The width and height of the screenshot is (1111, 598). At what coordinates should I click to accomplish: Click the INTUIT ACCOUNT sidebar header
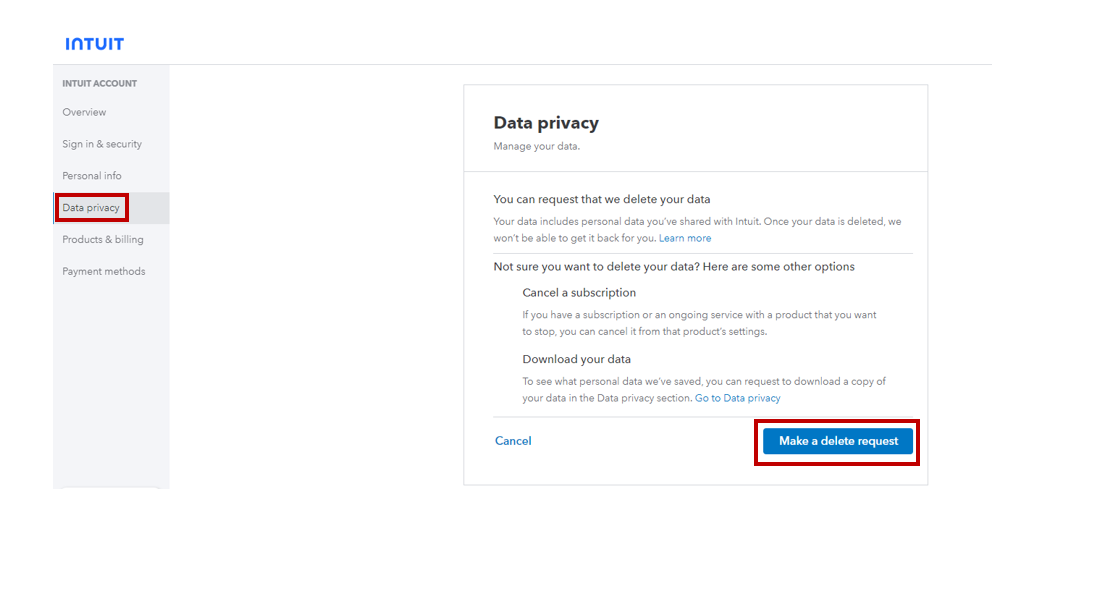(100, 84)
